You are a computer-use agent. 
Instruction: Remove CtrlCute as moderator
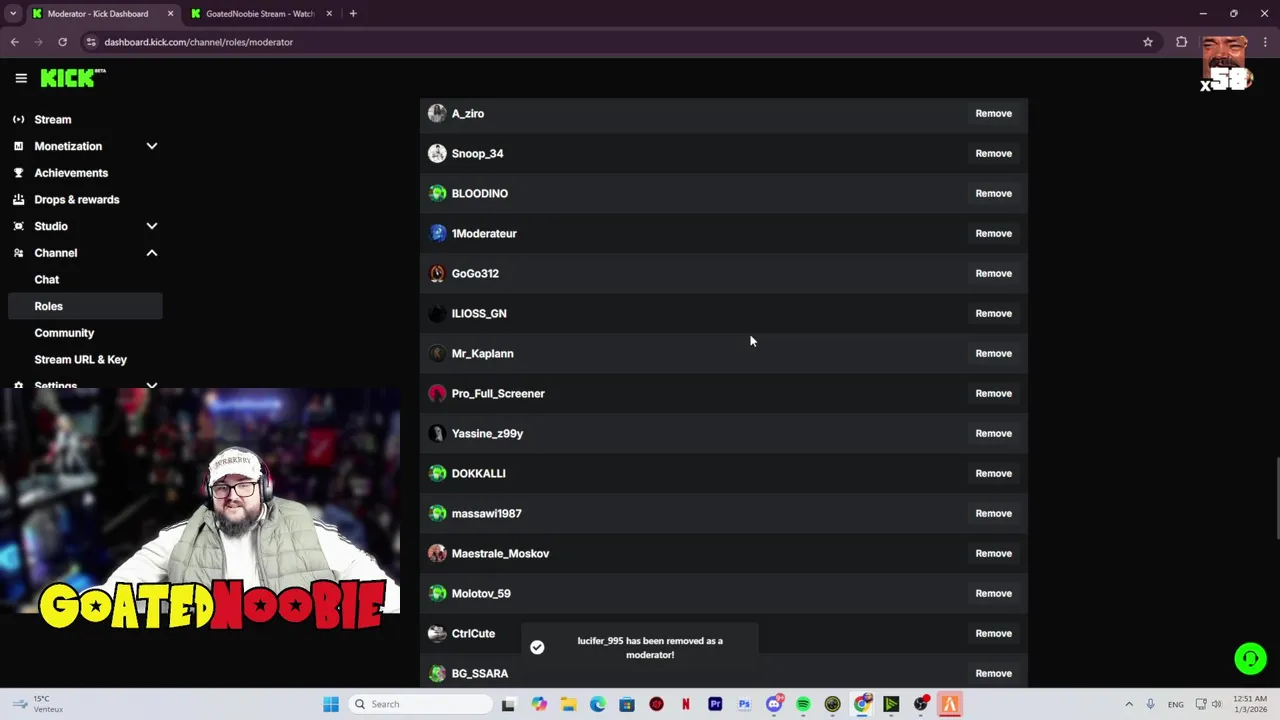click(x=993, y=633)
